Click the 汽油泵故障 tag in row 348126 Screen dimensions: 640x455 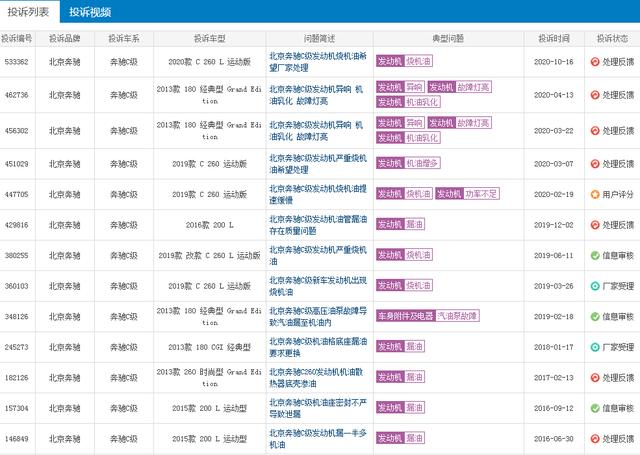(457, 316)
